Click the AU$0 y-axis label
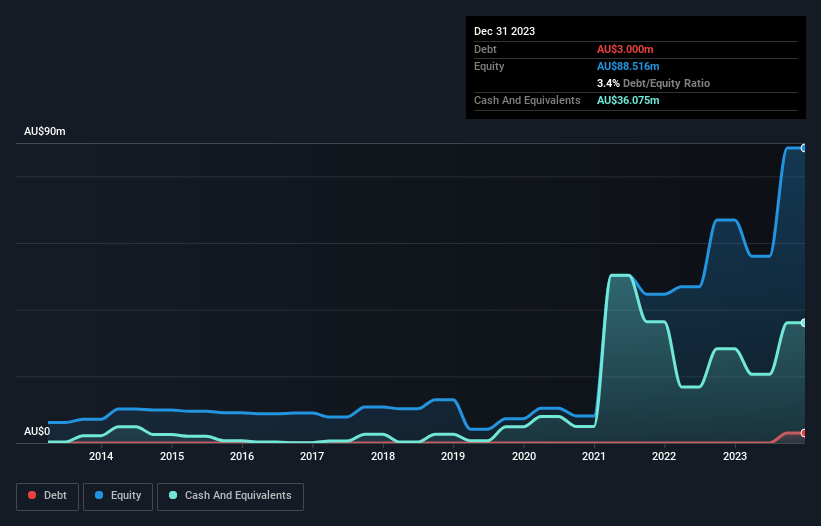This screenshot has width=821, height=526. (37, 431)
